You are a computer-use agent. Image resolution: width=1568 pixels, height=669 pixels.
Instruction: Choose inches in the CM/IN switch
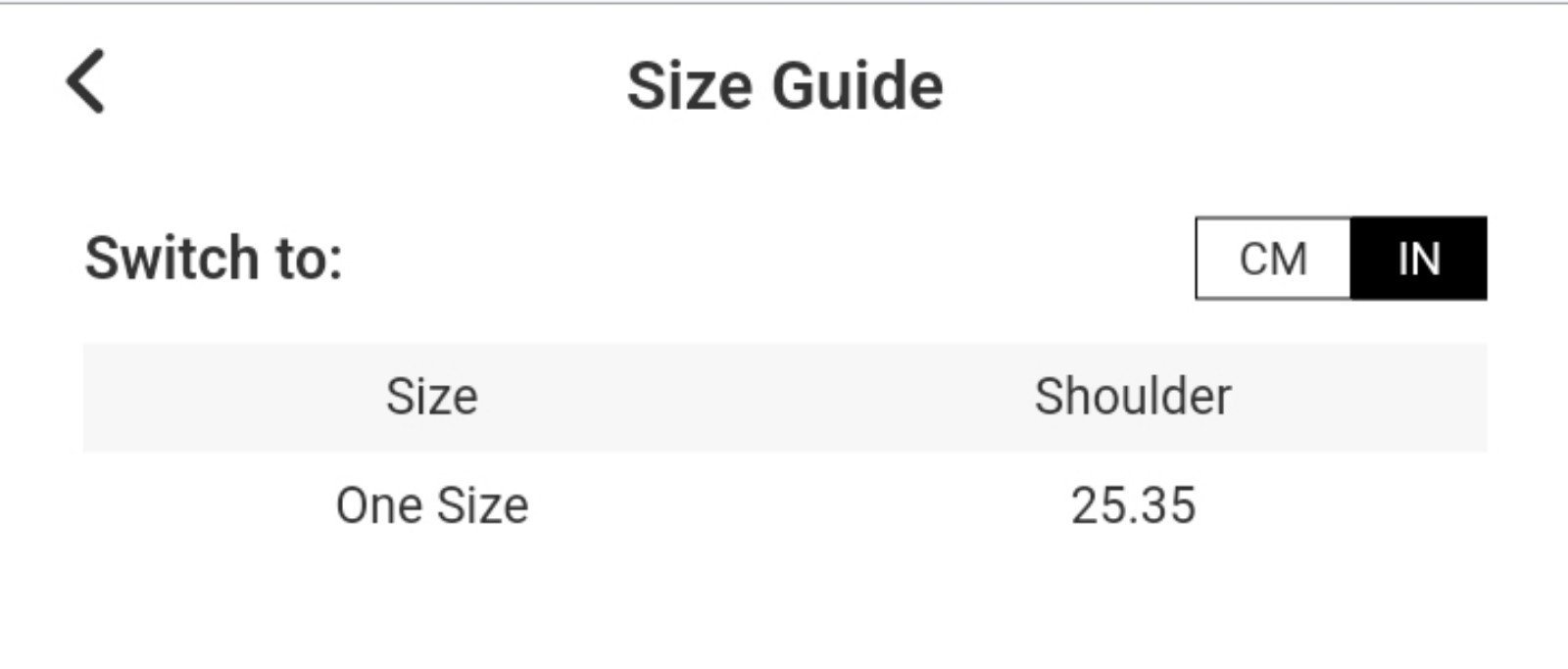click(x=1418, y=259)
